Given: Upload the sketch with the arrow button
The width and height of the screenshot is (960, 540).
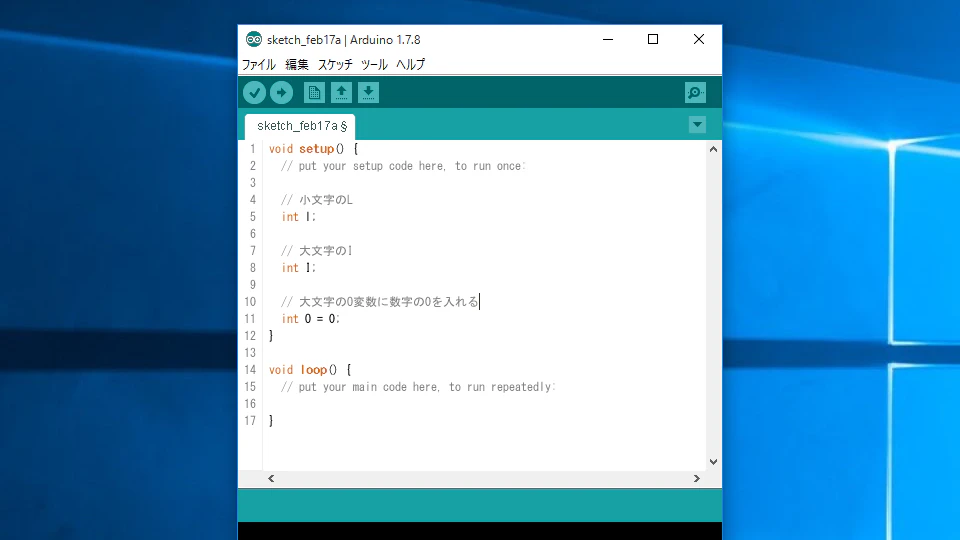Looking at the screenshot, I should tap(282, 92).
